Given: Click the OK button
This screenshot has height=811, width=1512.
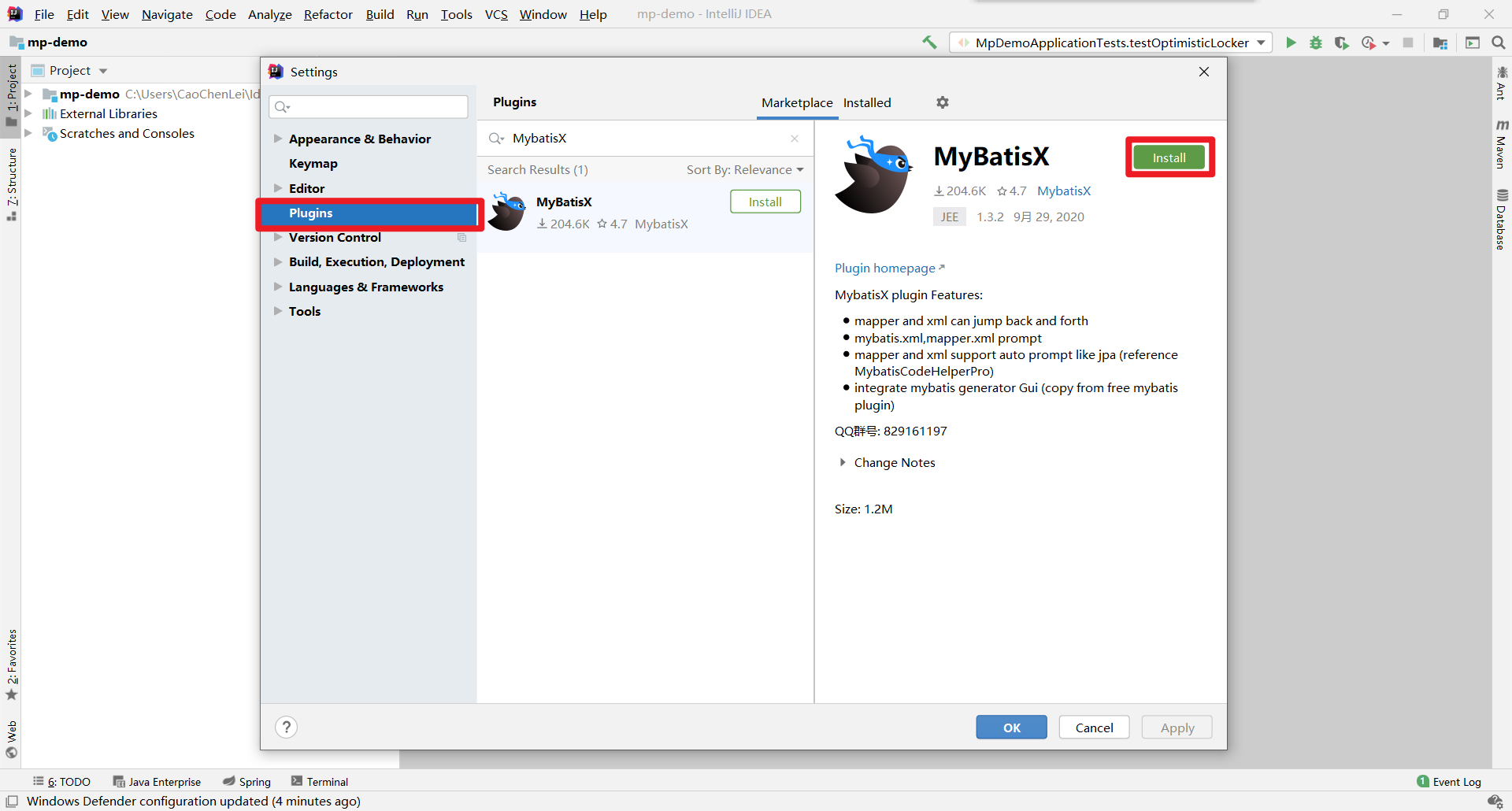Looking at the screenshot, I should (1012, 728).
